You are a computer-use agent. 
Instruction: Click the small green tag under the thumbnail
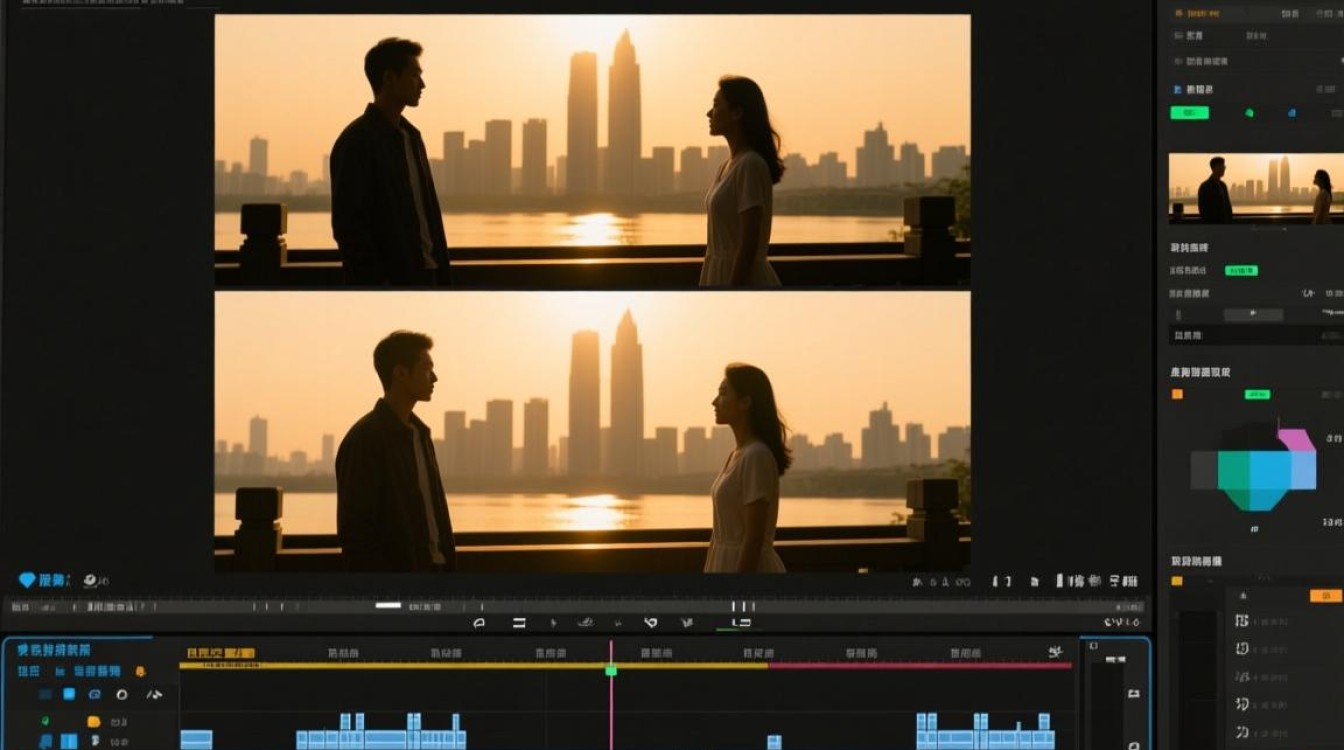click(1241, 270)
